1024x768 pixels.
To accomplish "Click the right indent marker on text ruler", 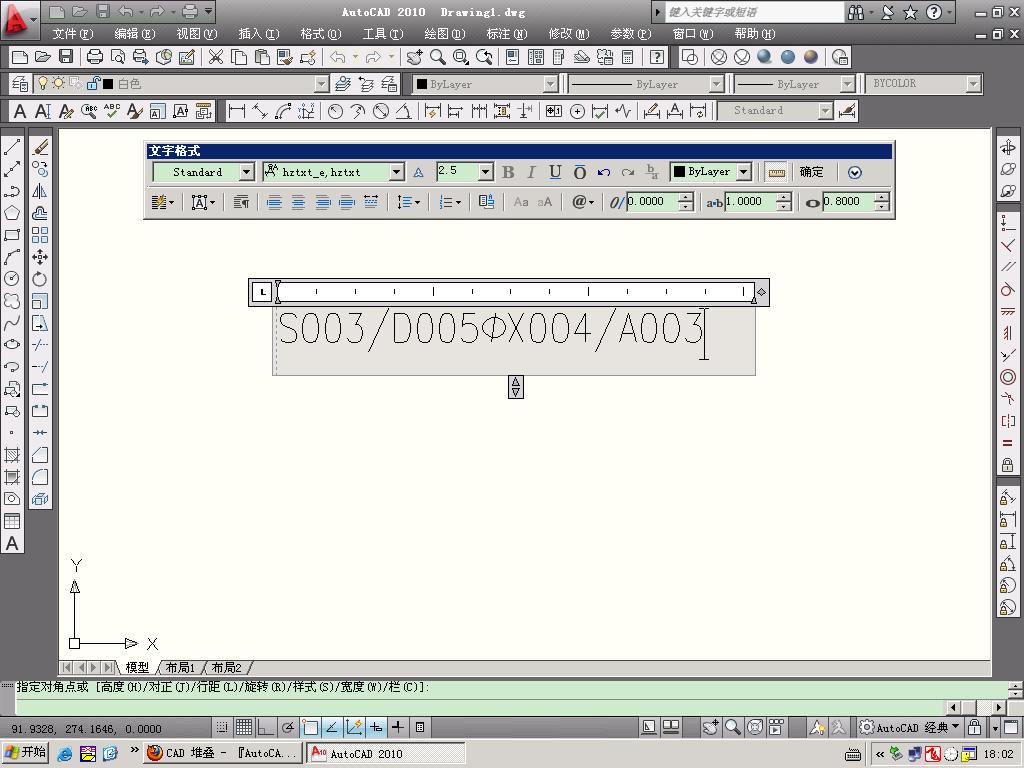I will [754, 298].
